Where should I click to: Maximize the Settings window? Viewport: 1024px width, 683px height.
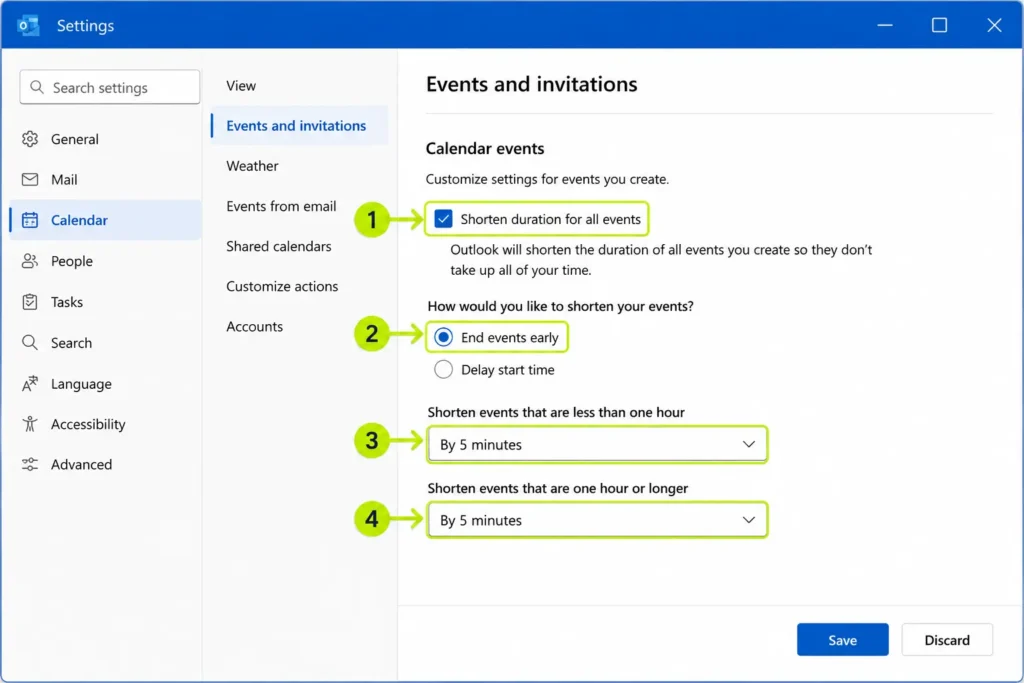pos(939,25)
